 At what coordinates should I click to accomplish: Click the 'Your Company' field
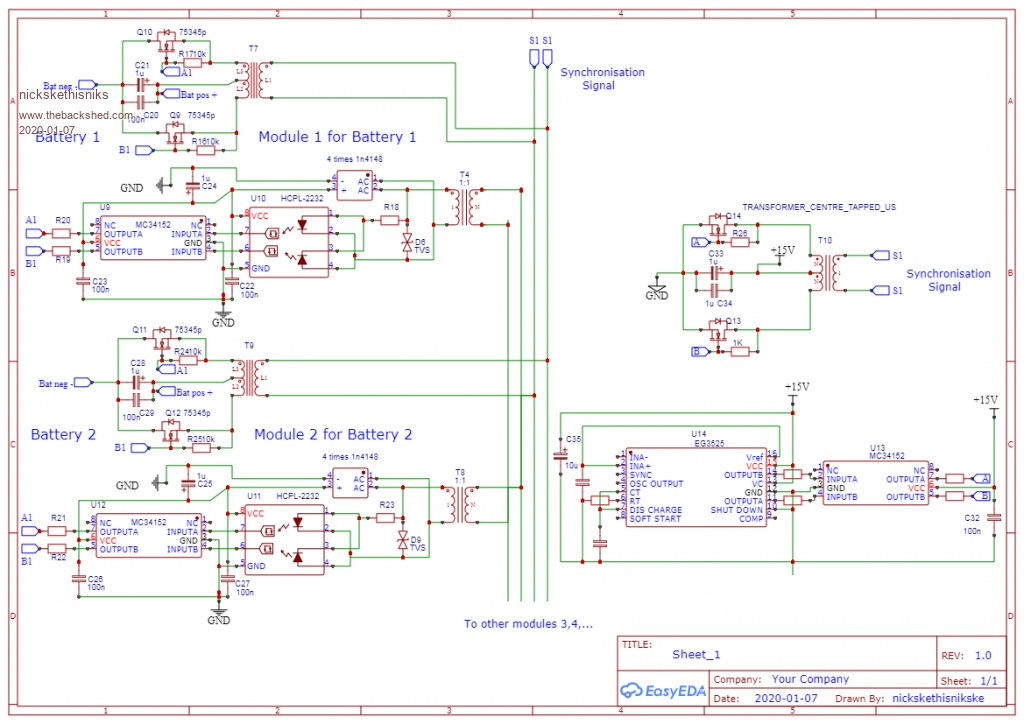click(x=810, y=679)
